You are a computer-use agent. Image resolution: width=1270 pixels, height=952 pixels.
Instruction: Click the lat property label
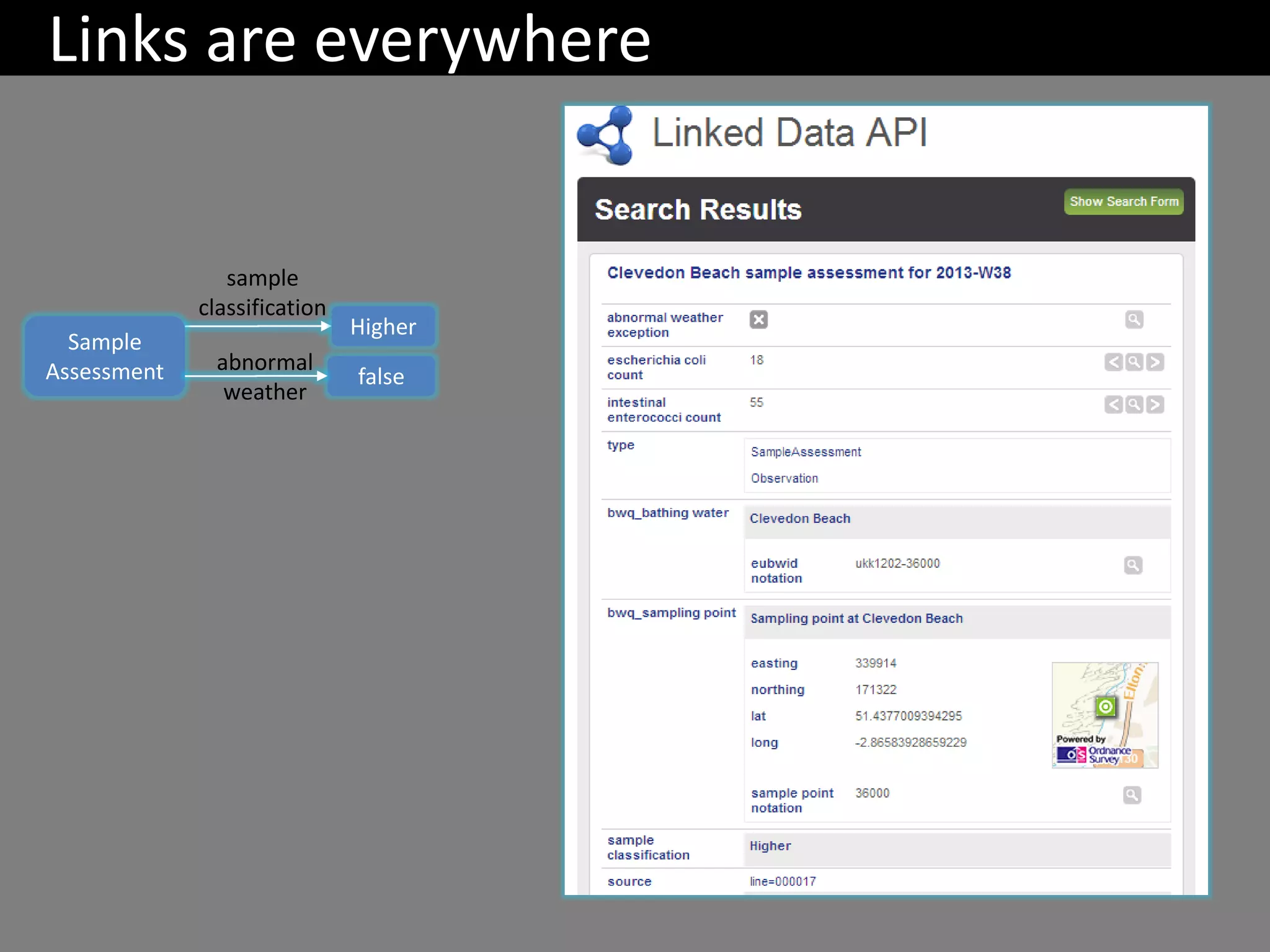pyautogui.click(x=758, y=716)
